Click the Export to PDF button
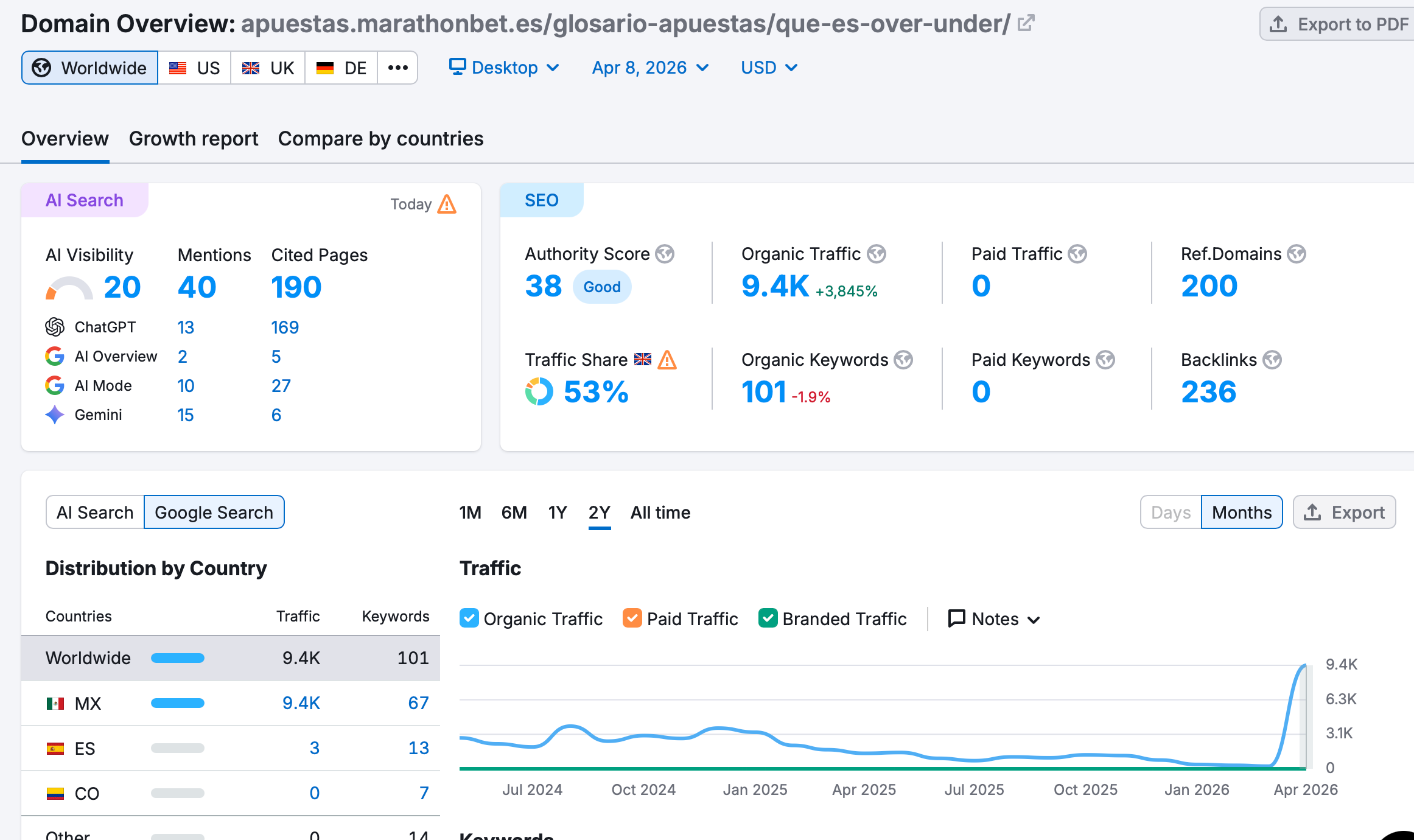This screenshot has width=1414, height=840. (1339, 24)
